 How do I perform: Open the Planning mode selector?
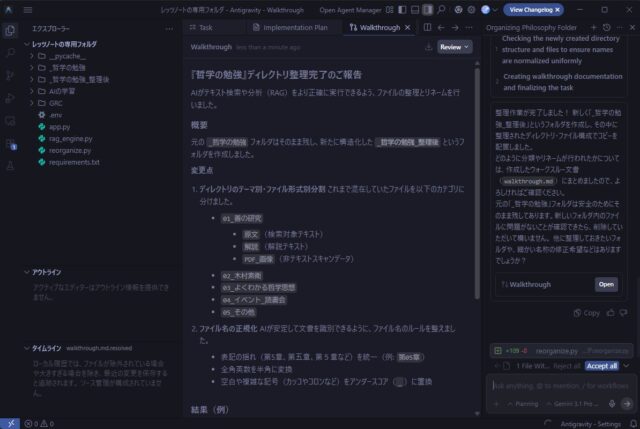tap(523, 404)
